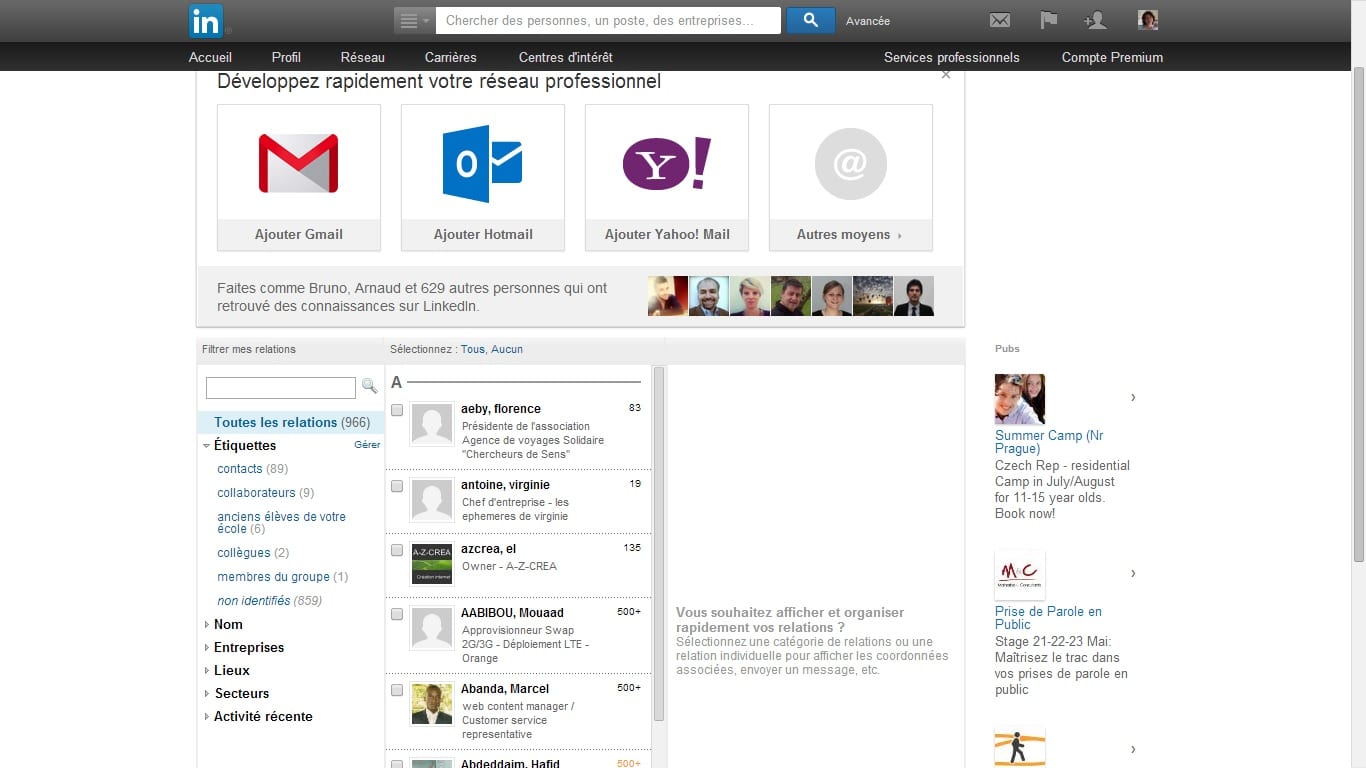This screenshot has width=1366, height=768.
Task: Click the Ajouter Yahoo! Mail button
Action: point(667,234)
